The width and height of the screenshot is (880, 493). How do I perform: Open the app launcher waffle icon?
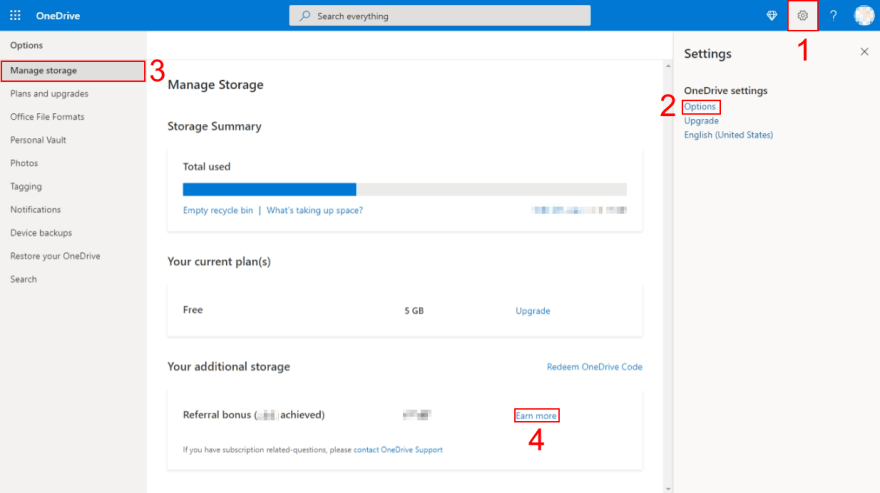15,16
